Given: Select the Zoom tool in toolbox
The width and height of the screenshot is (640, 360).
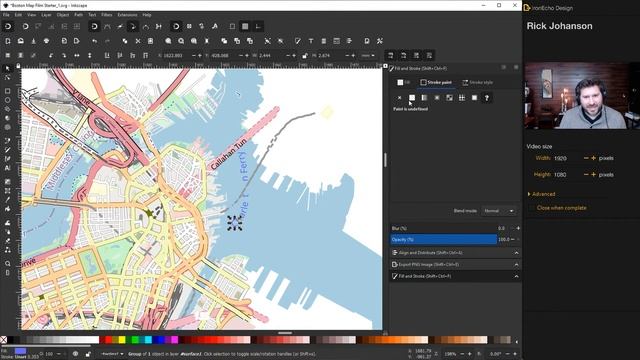Looking at the screenshot, I should [7, 263].
